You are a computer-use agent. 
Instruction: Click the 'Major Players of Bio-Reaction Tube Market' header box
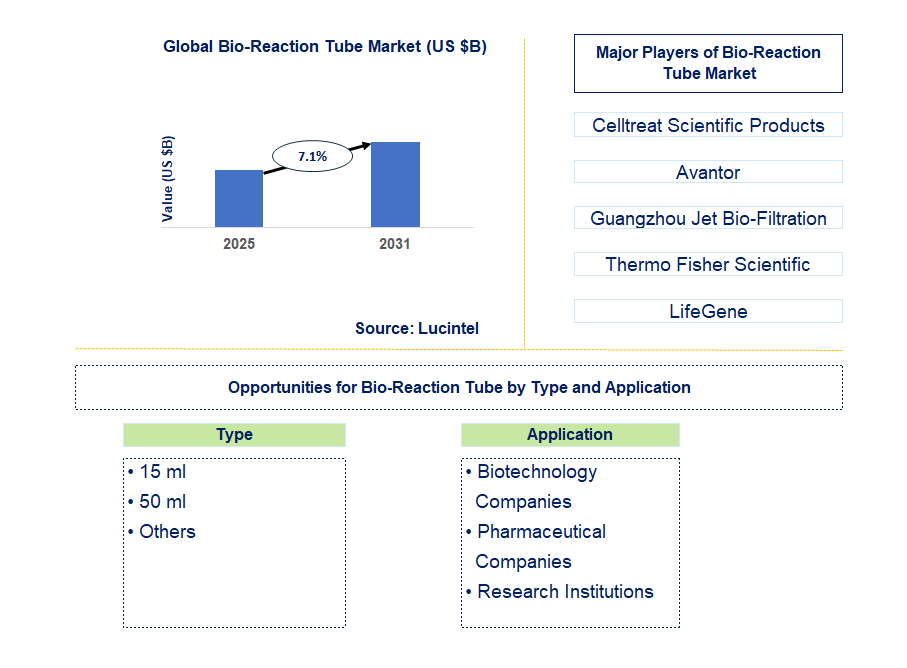point(708,63)
